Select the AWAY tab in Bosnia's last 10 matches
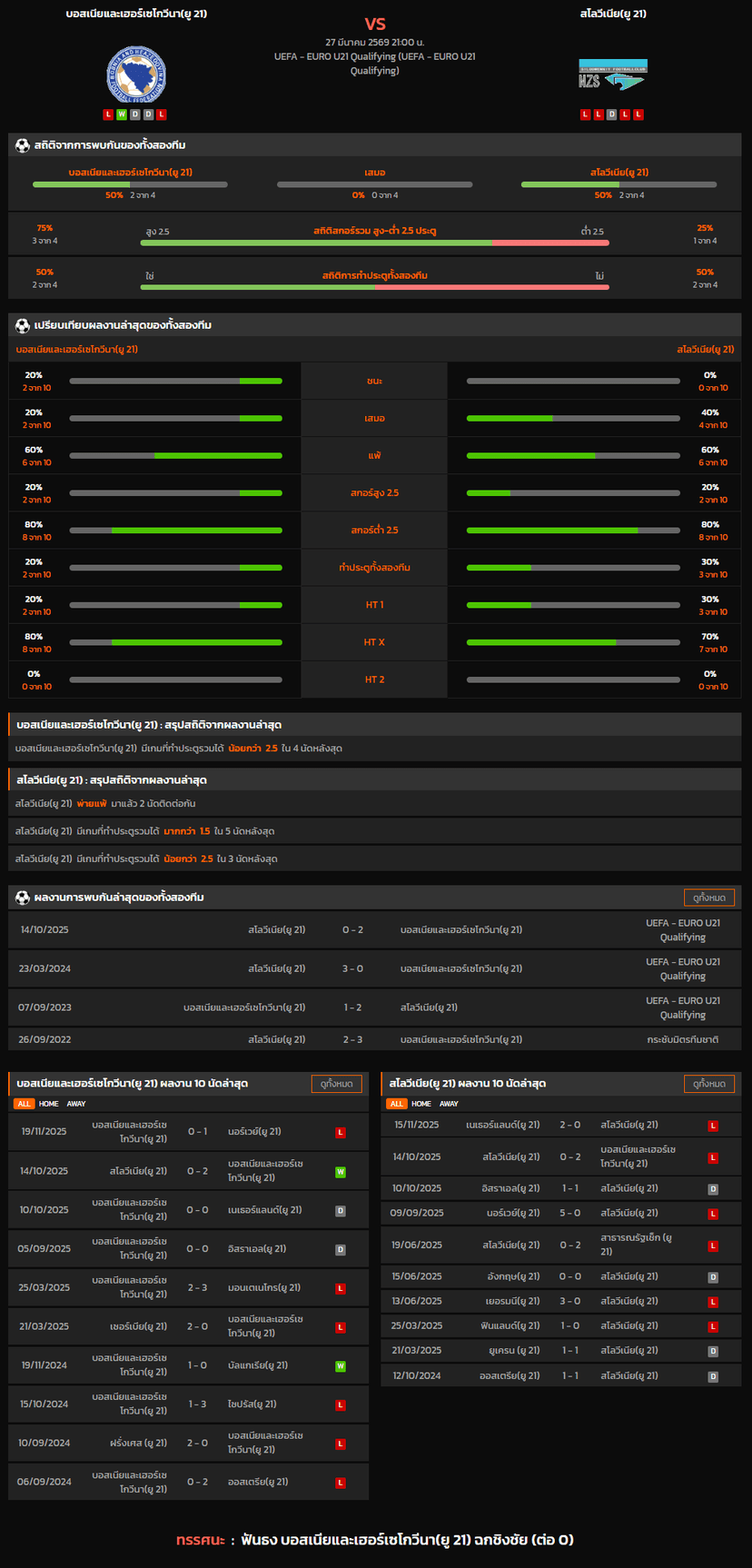 point(76,1104)
